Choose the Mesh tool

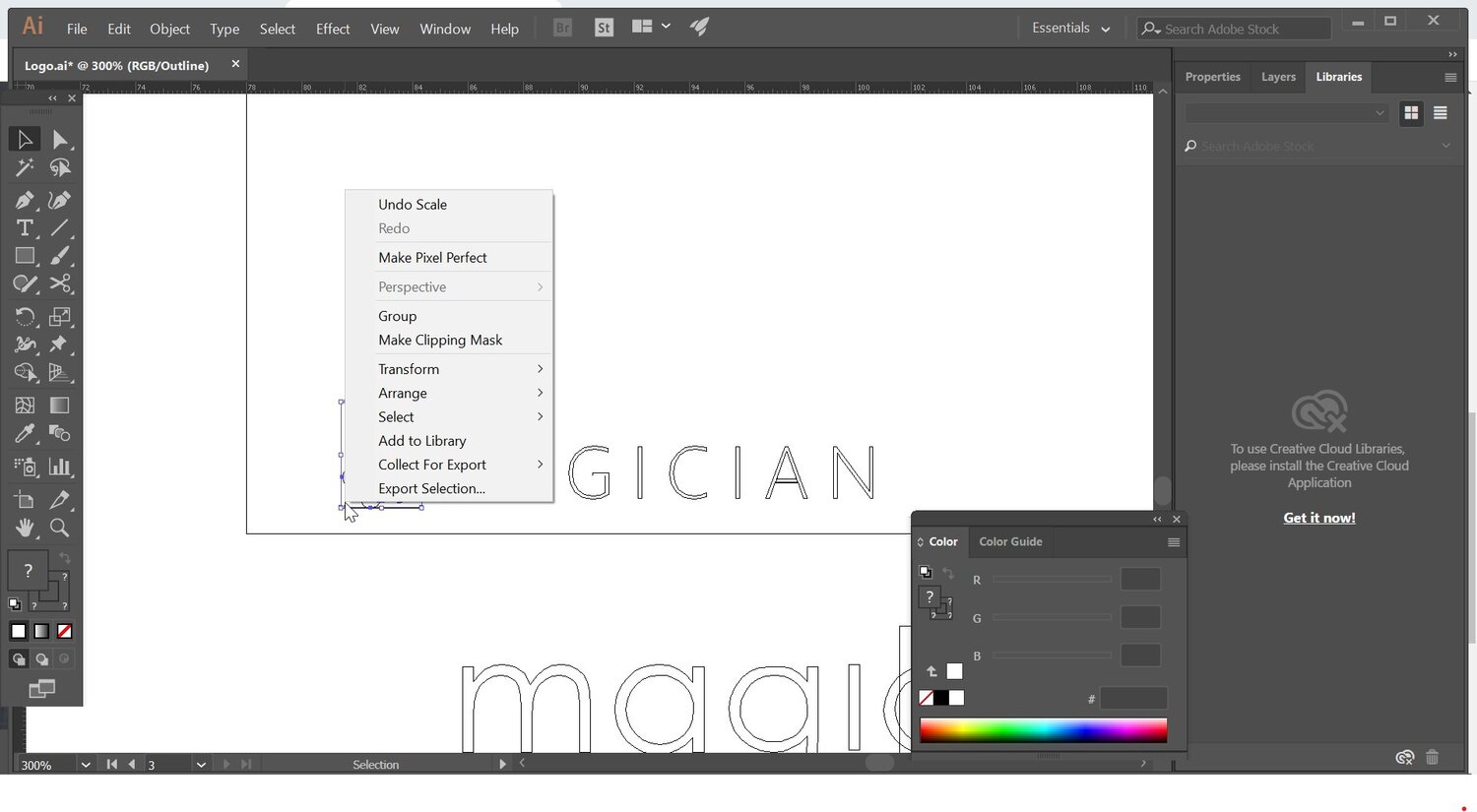[x=25, y=406]
